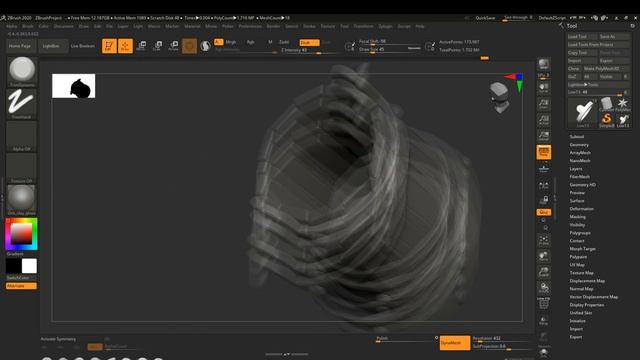Click the silhouette reference thumbnail

(73, 86)
